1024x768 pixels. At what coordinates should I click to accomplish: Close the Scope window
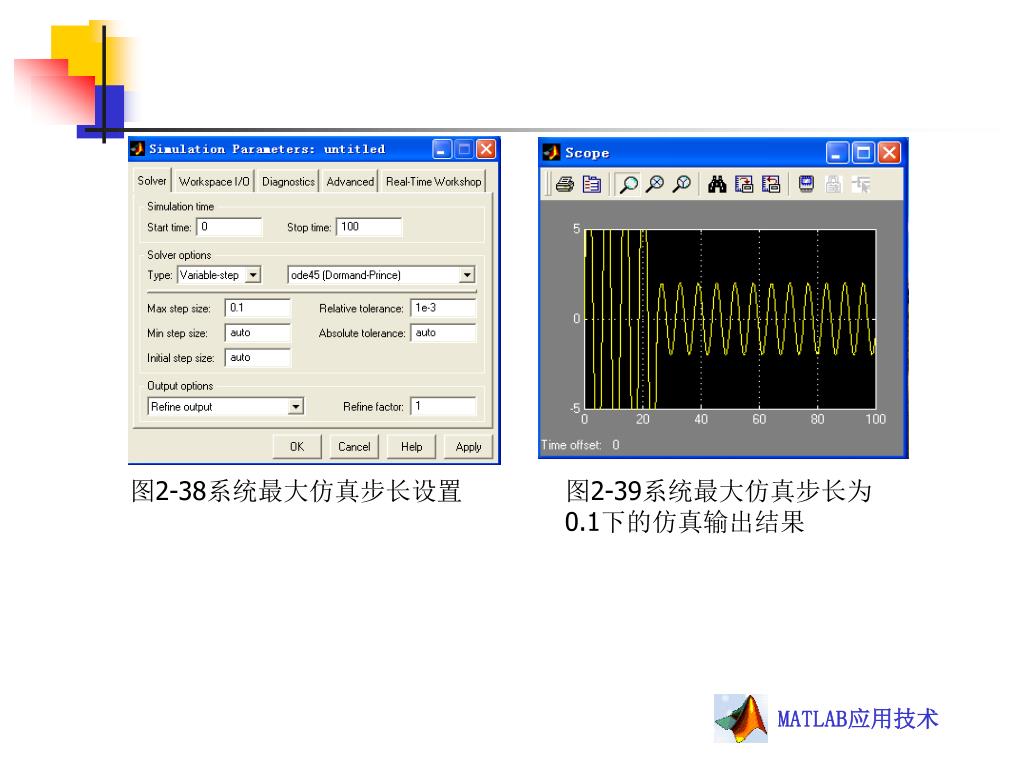[x=889, y=153]
